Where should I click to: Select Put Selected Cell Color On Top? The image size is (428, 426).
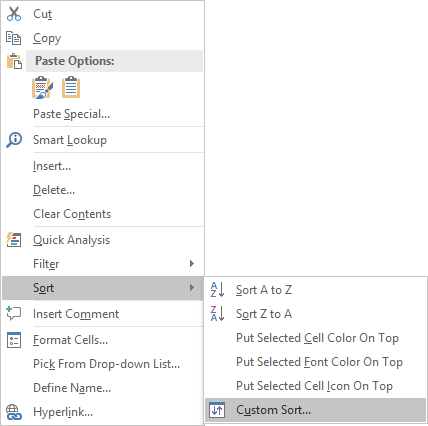[316, 338]
